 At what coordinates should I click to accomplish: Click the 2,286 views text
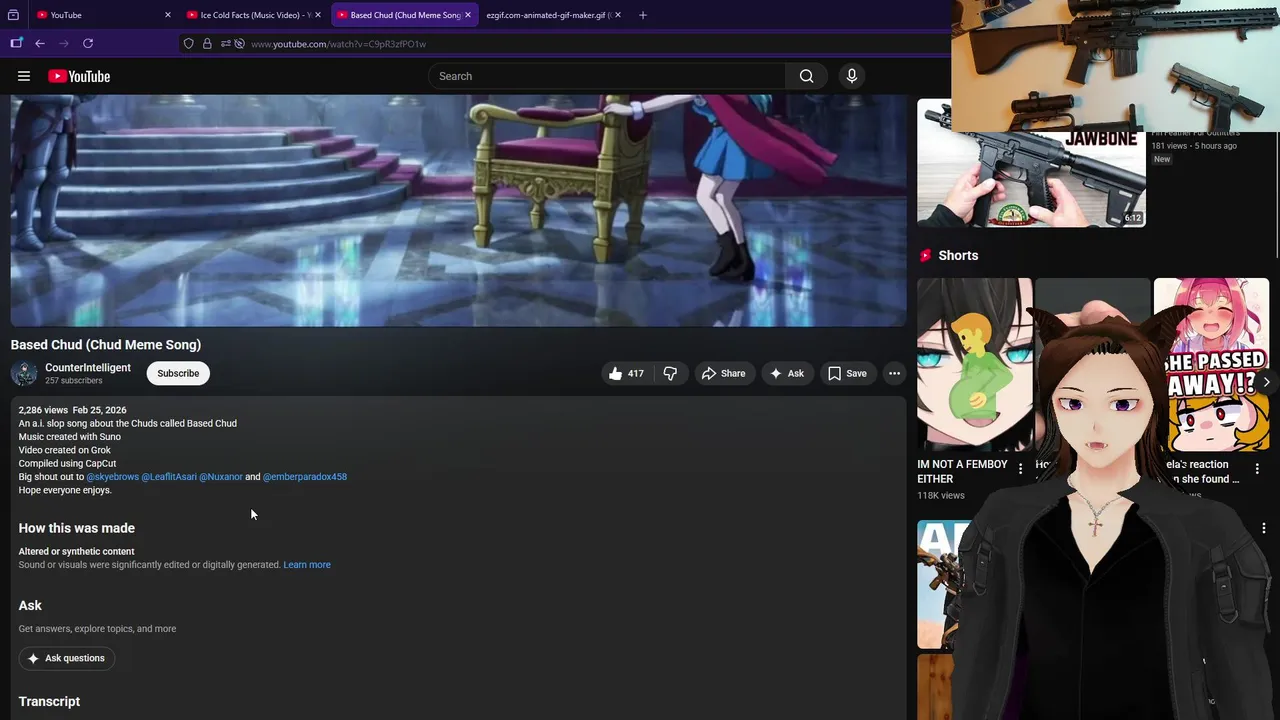pyautogui.click(x=43, y=410)
